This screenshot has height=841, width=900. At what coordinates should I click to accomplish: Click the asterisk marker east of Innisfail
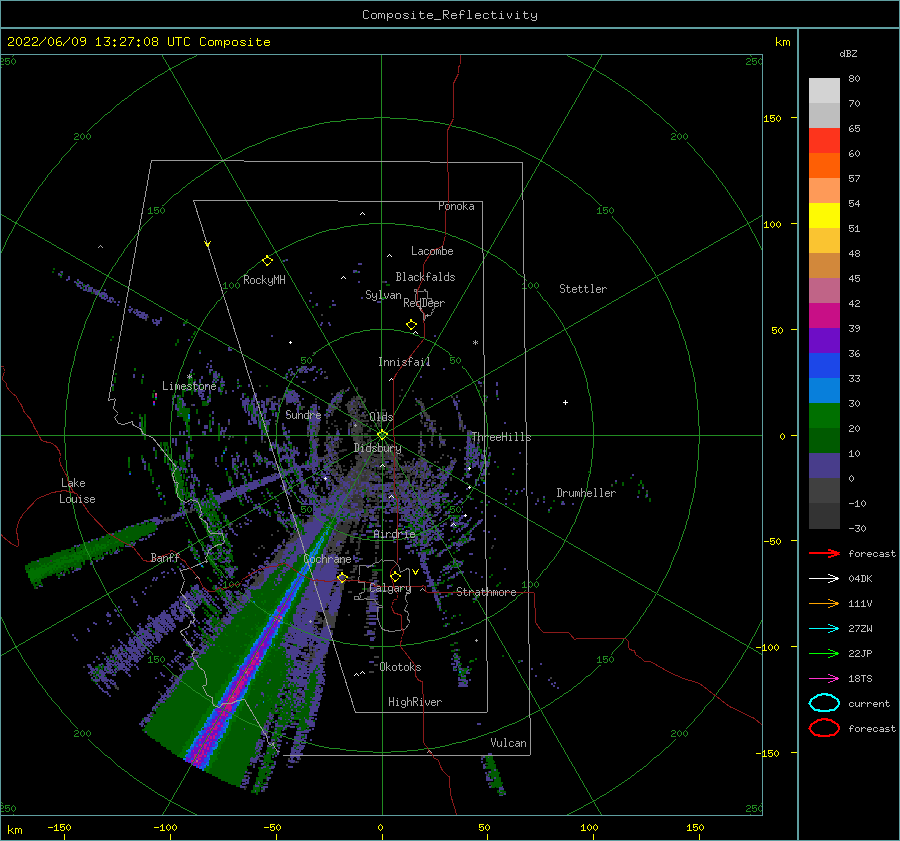(475, 343)
